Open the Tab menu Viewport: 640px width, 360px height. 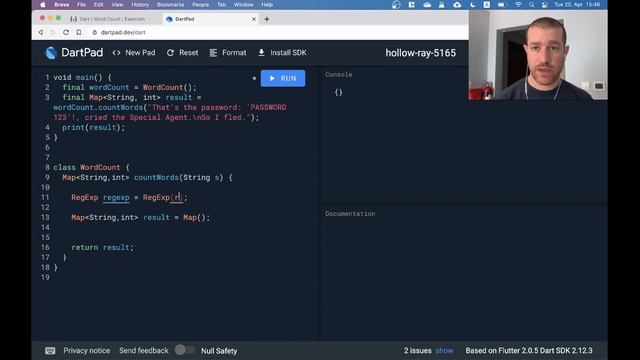pos(221,4)
